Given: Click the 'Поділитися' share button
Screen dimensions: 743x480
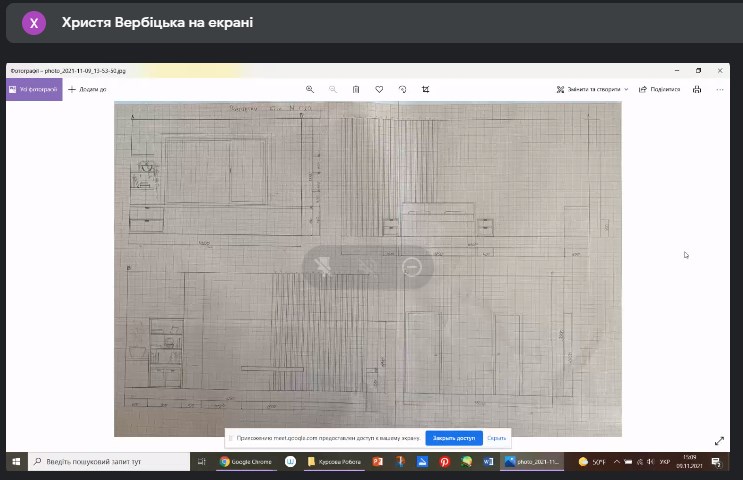Looking at the screenshot, I should click(x=659, y=89).
